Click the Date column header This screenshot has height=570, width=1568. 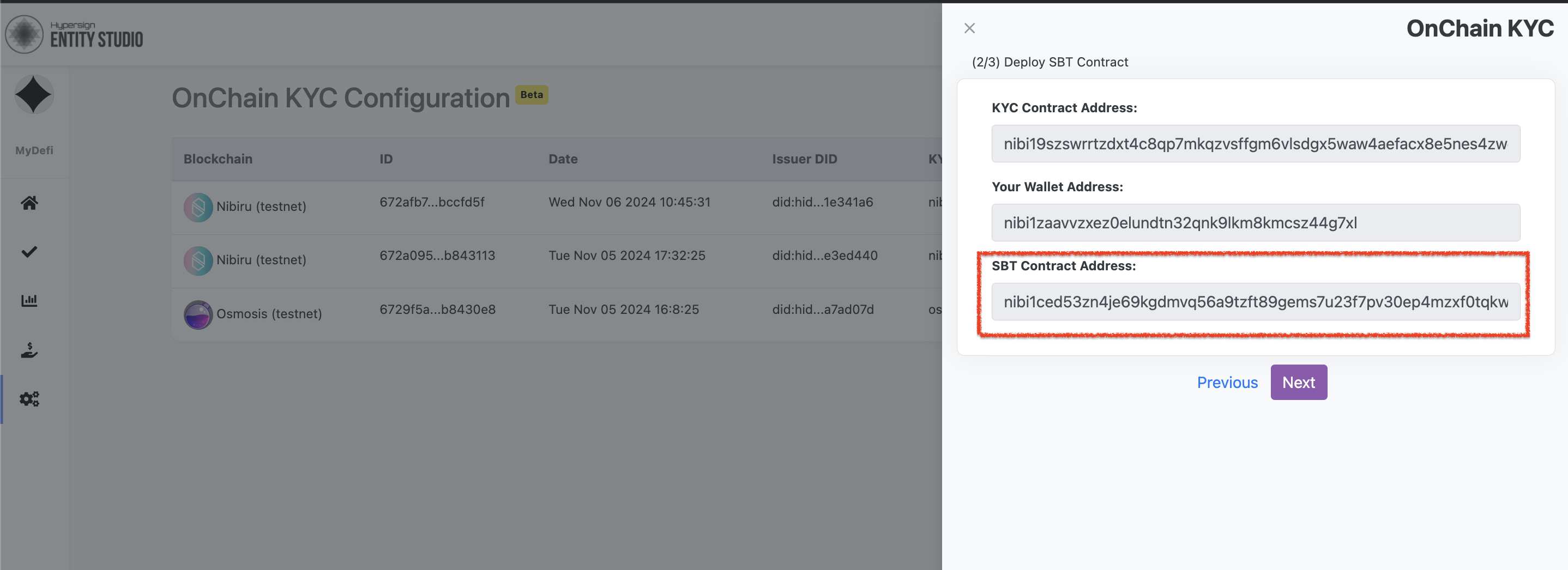click(563, 159)
